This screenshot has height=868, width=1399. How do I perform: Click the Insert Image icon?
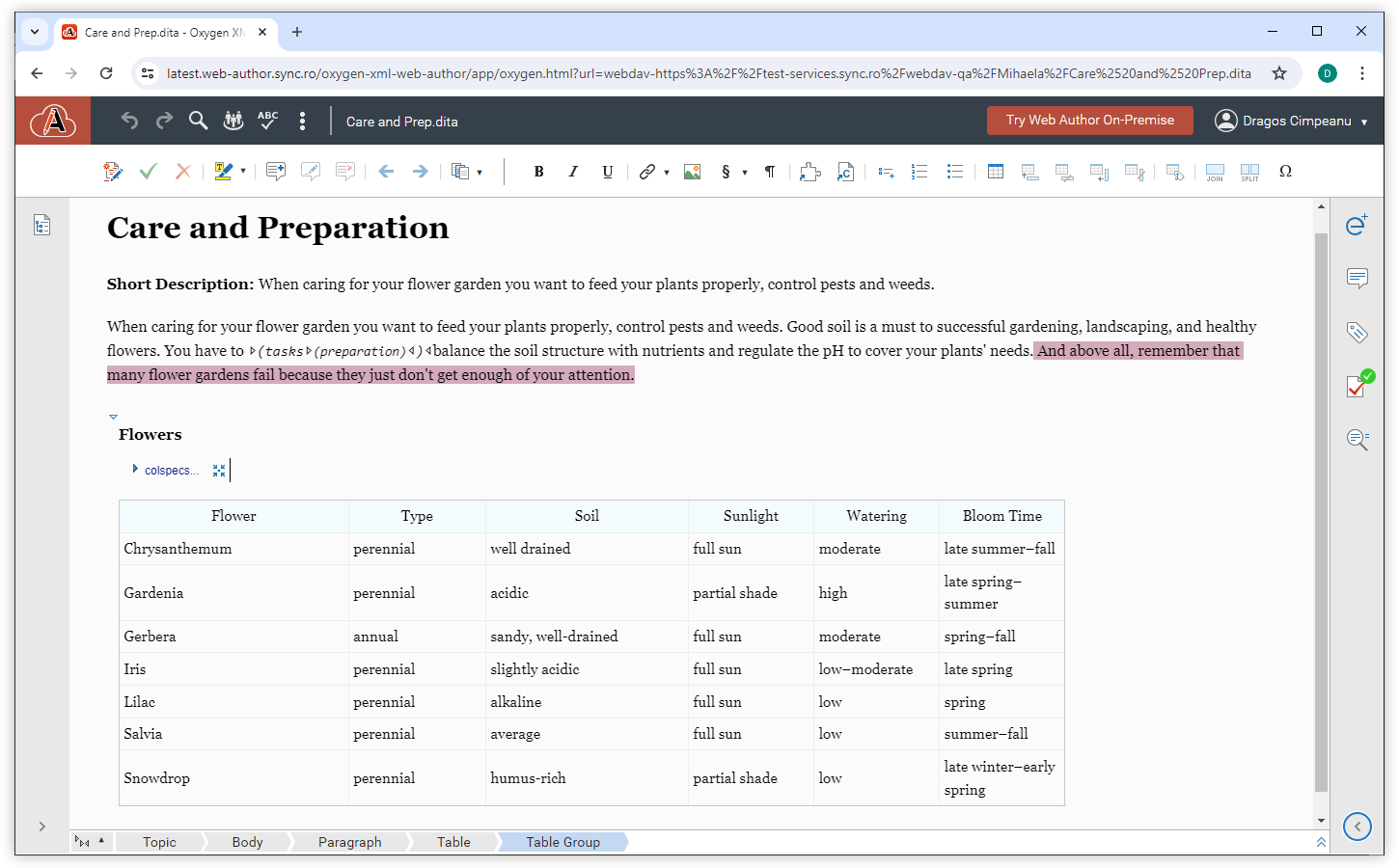[692, 172]
